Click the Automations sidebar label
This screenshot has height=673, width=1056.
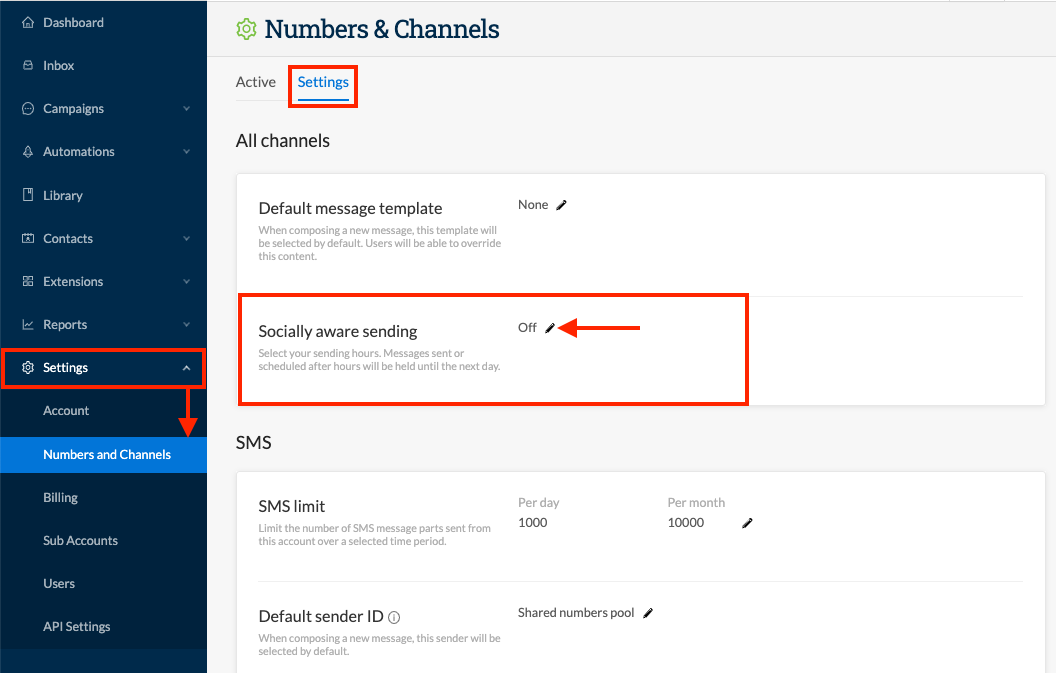pyautogui.click(x=79, y=152)
